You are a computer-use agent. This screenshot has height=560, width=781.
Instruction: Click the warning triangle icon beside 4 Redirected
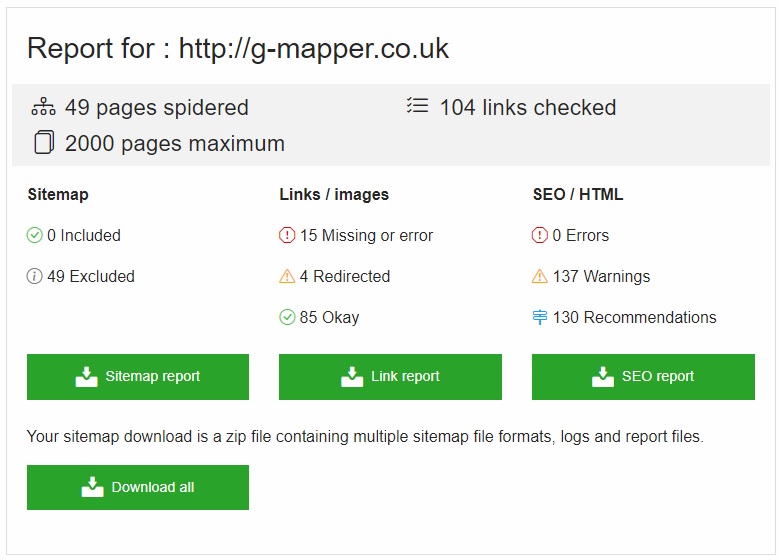point(287,277)
